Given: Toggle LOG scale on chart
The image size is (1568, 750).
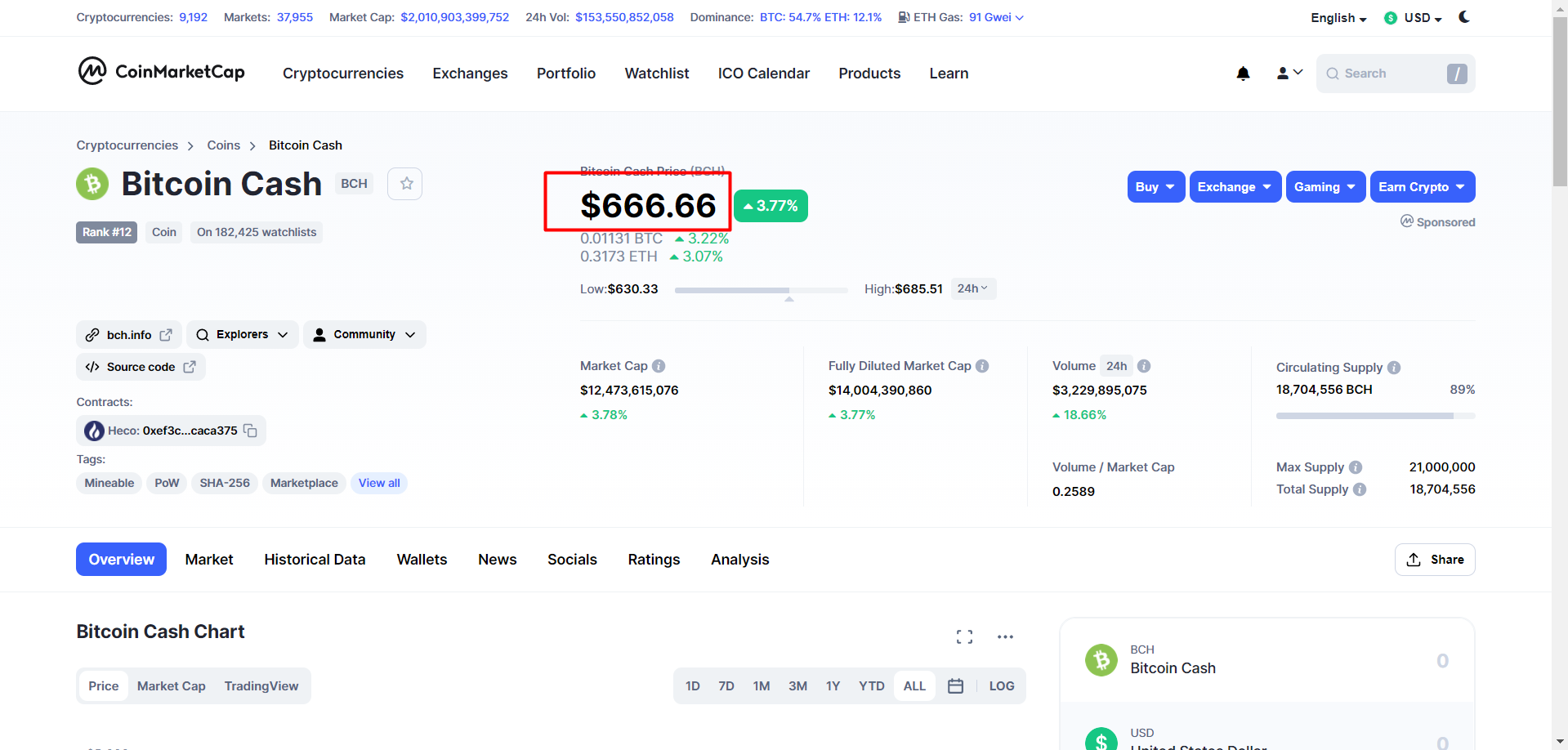Looking at the screenshot, I should click(x=1002, y=686).
